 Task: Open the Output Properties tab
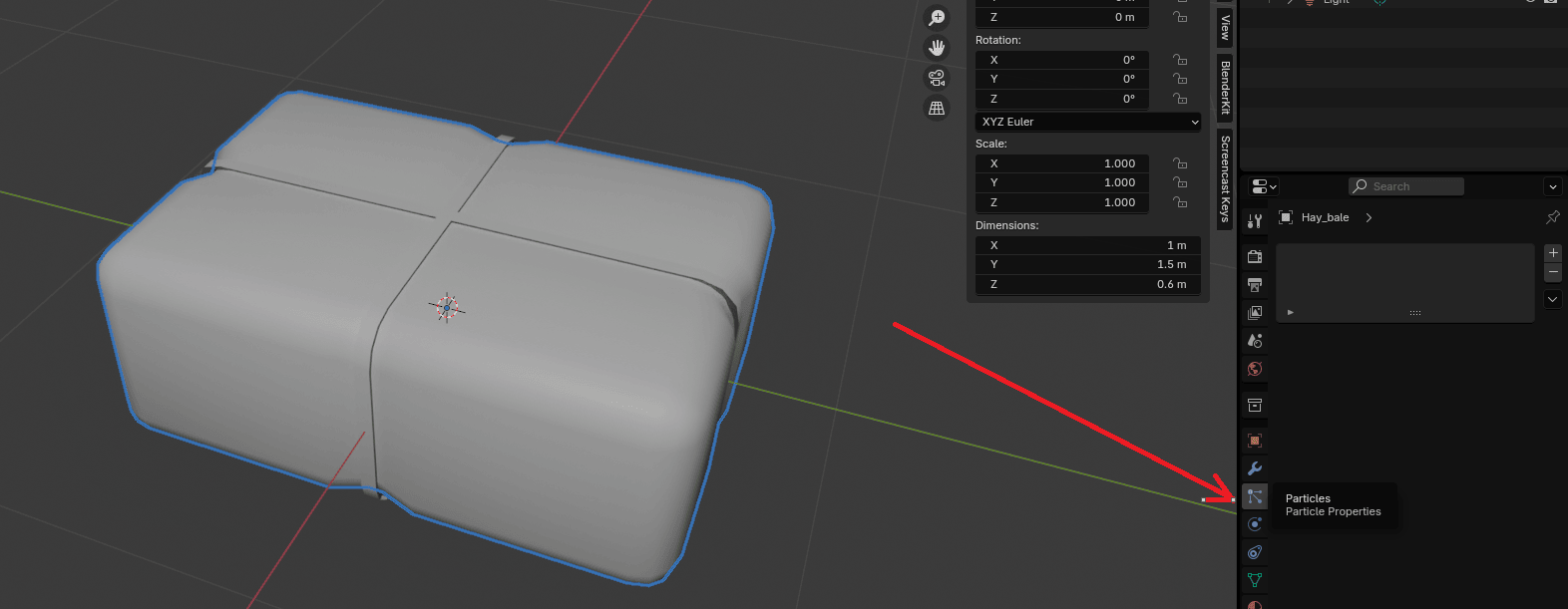coord(1255,285)
